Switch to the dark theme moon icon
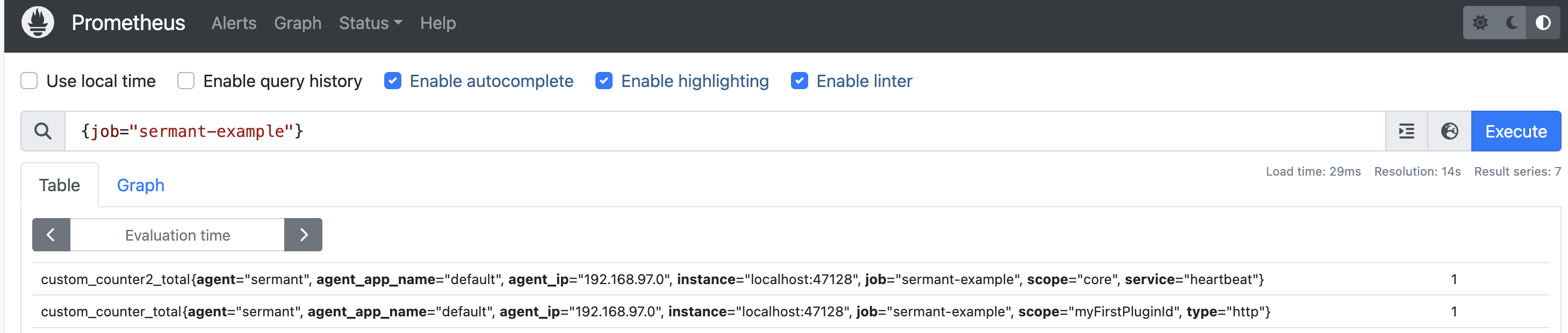The image size is (1568, 333). [1512, 23]
